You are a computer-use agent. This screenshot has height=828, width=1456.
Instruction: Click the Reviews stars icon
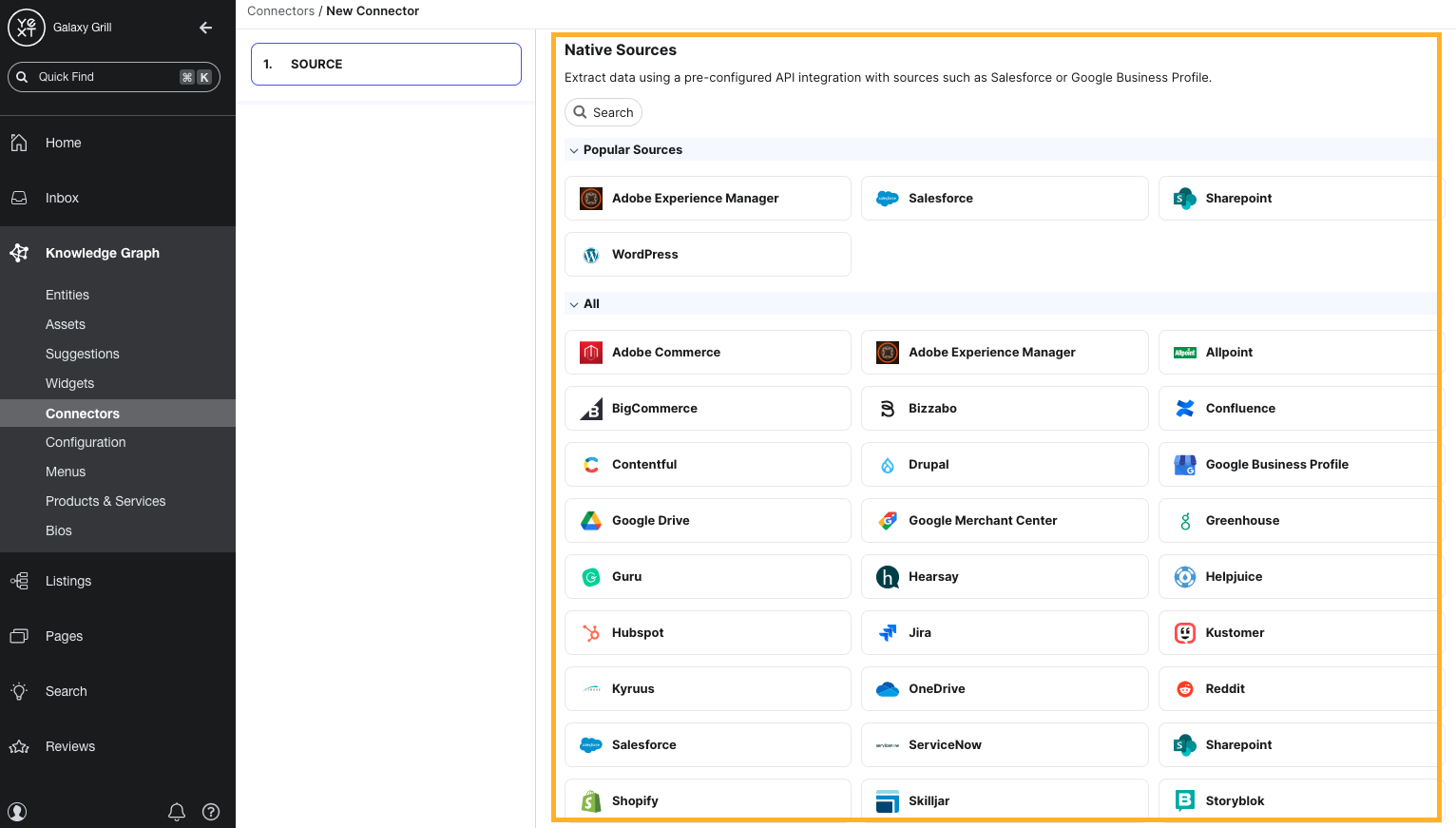click(19, 746)
